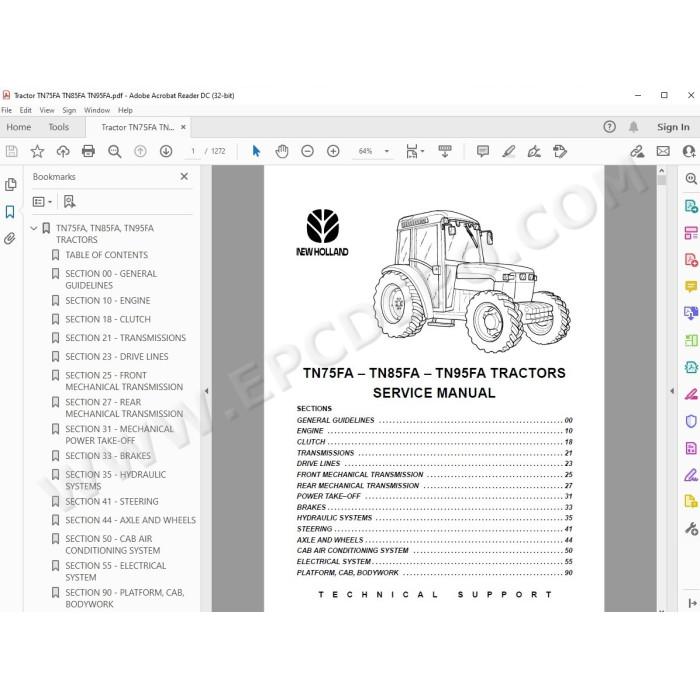Click the scrolling mode keyboard icon
700x700 pixels.
point(445,151)
